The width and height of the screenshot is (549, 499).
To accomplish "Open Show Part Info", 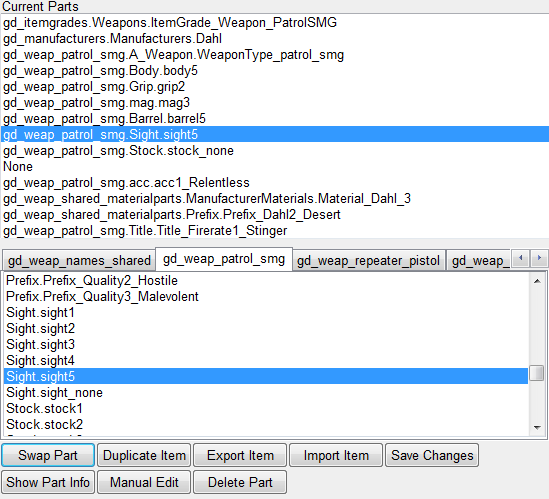I will click(x=48, y=482).
